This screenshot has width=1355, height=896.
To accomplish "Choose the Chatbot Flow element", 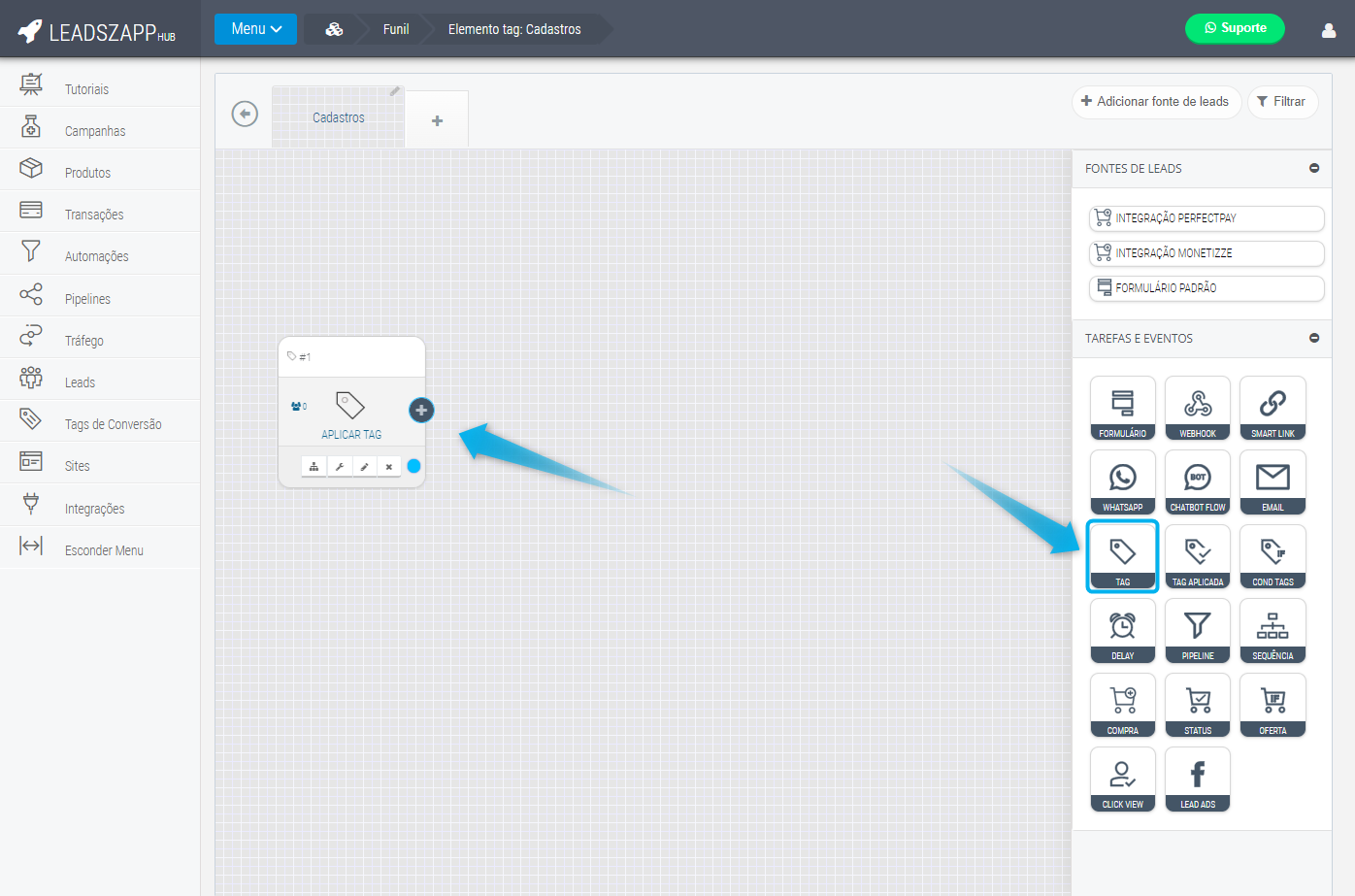I will [1197, 481].
